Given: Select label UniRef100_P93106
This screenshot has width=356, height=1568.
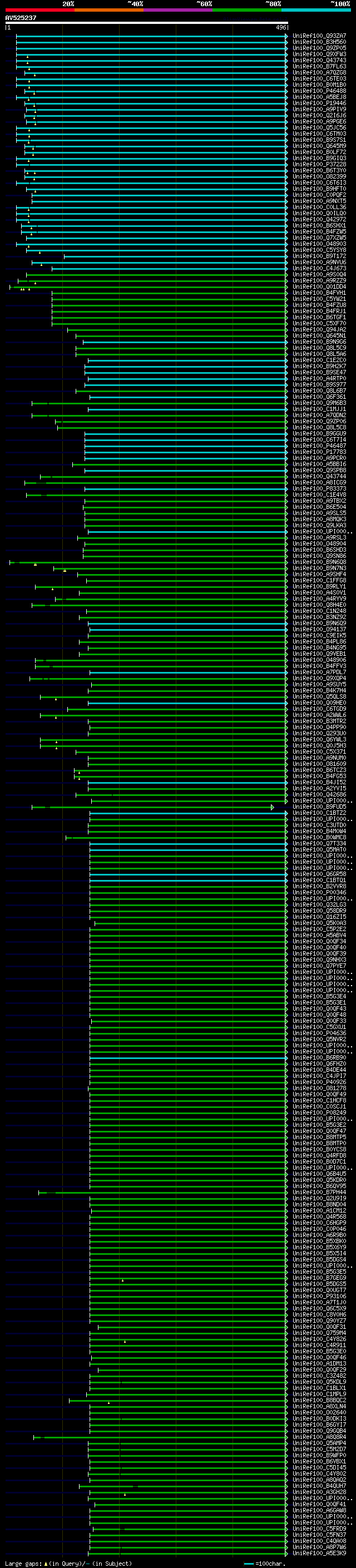Looking at the screenshot, I should point(319,1297).
